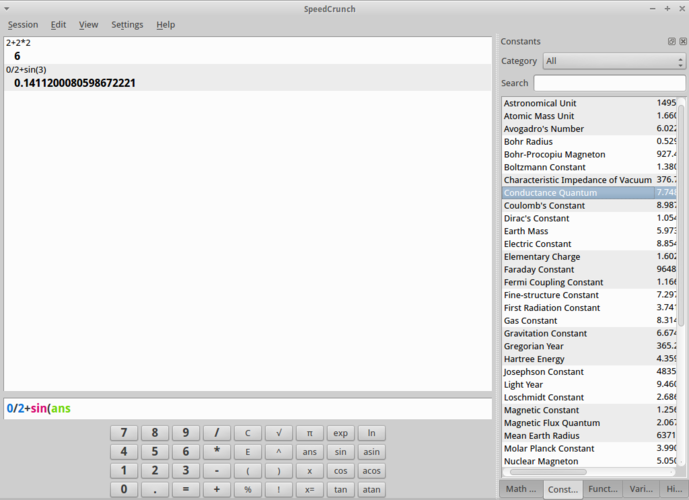Image resolution: width=689 pixels, height=500 pixels.
Task: Click the ln keypad button
Action: click(371, 433)
